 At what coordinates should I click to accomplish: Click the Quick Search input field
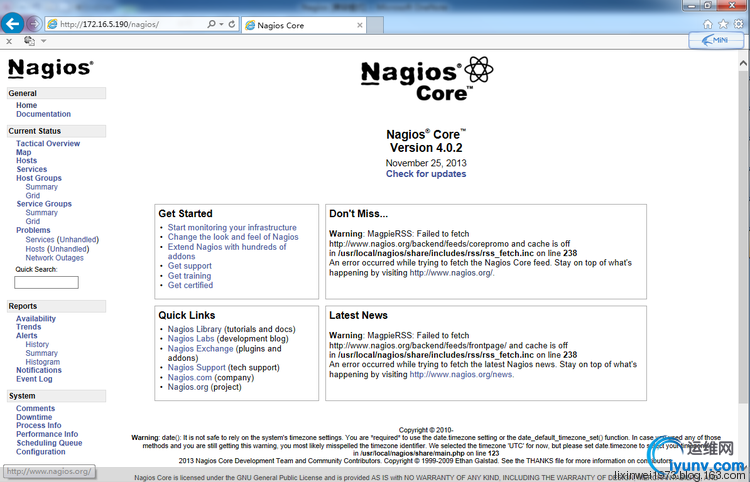click(46, 283)
